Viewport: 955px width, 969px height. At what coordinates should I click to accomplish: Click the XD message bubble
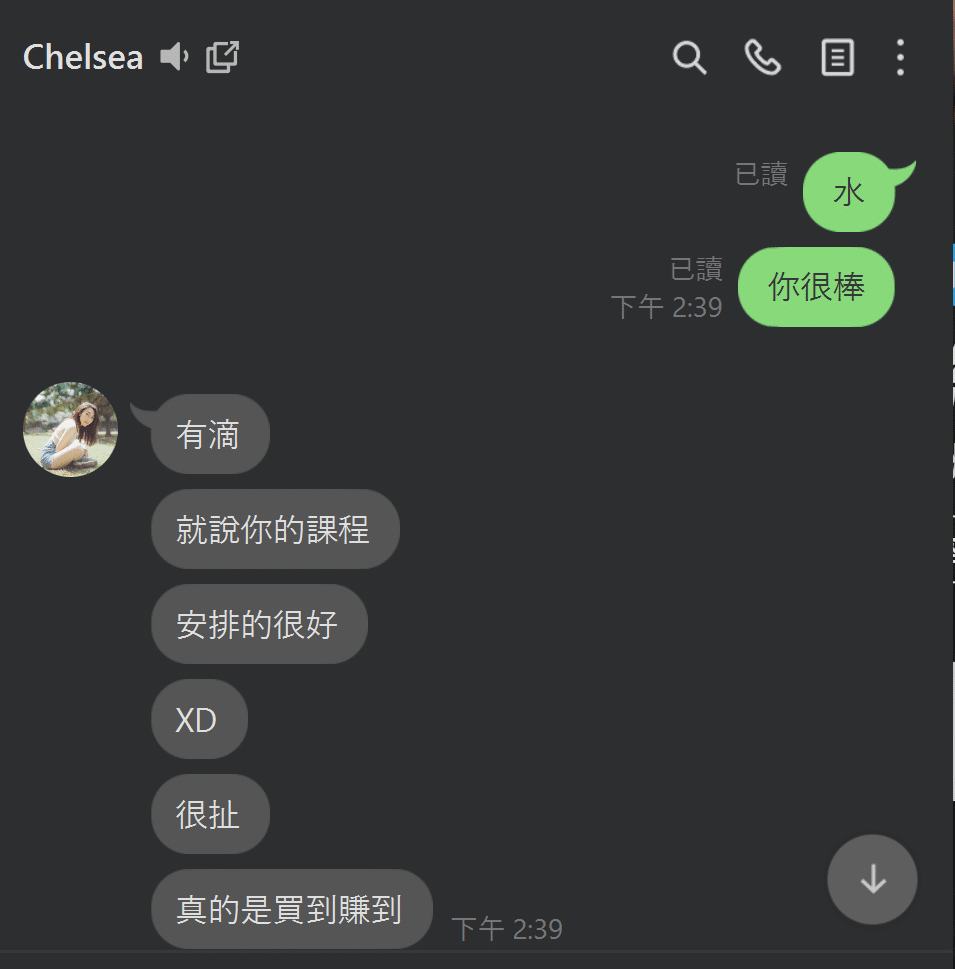[x=199, y=719]
